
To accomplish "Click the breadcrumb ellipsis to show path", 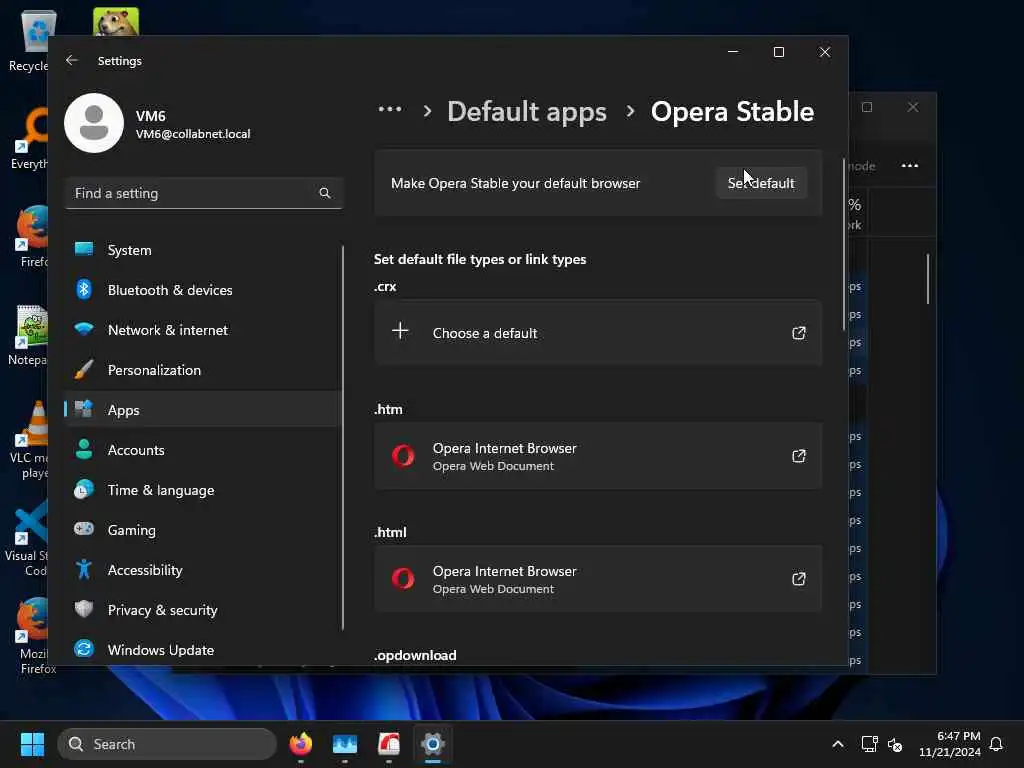I will click(x=390, y=110).
